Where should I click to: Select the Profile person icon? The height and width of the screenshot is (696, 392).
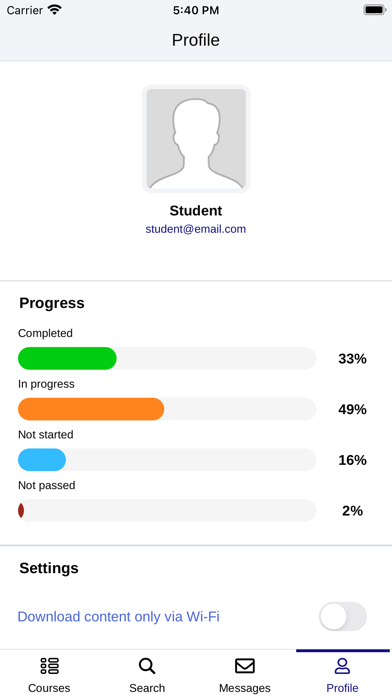coord(342,666)
